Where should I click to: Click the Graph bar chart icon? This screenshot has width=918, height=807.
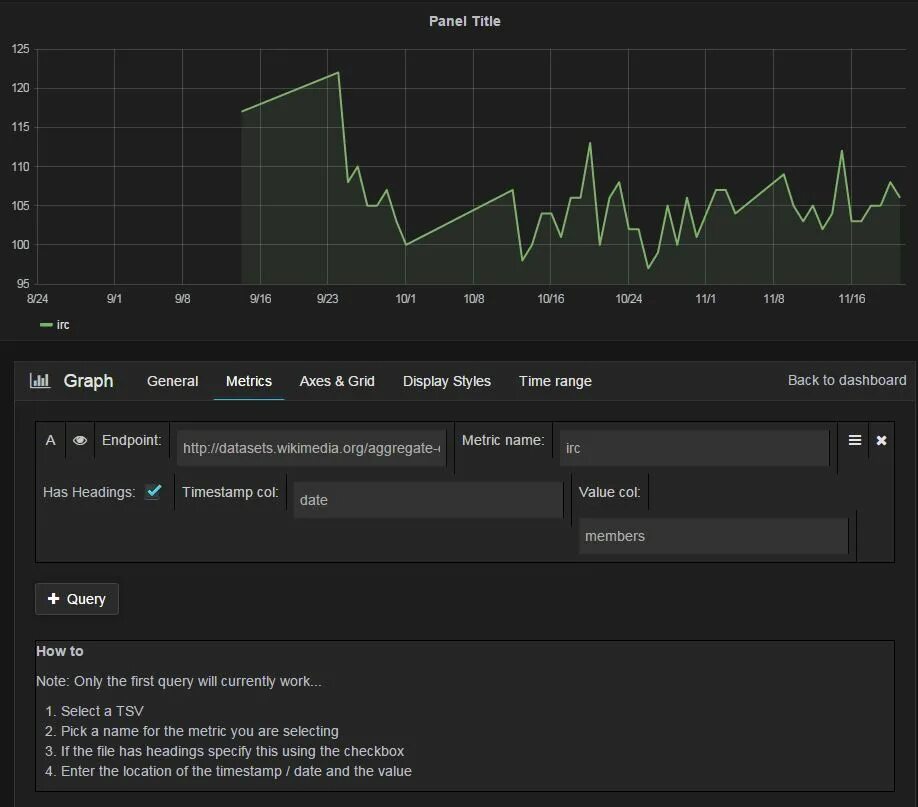pos(40,381)
